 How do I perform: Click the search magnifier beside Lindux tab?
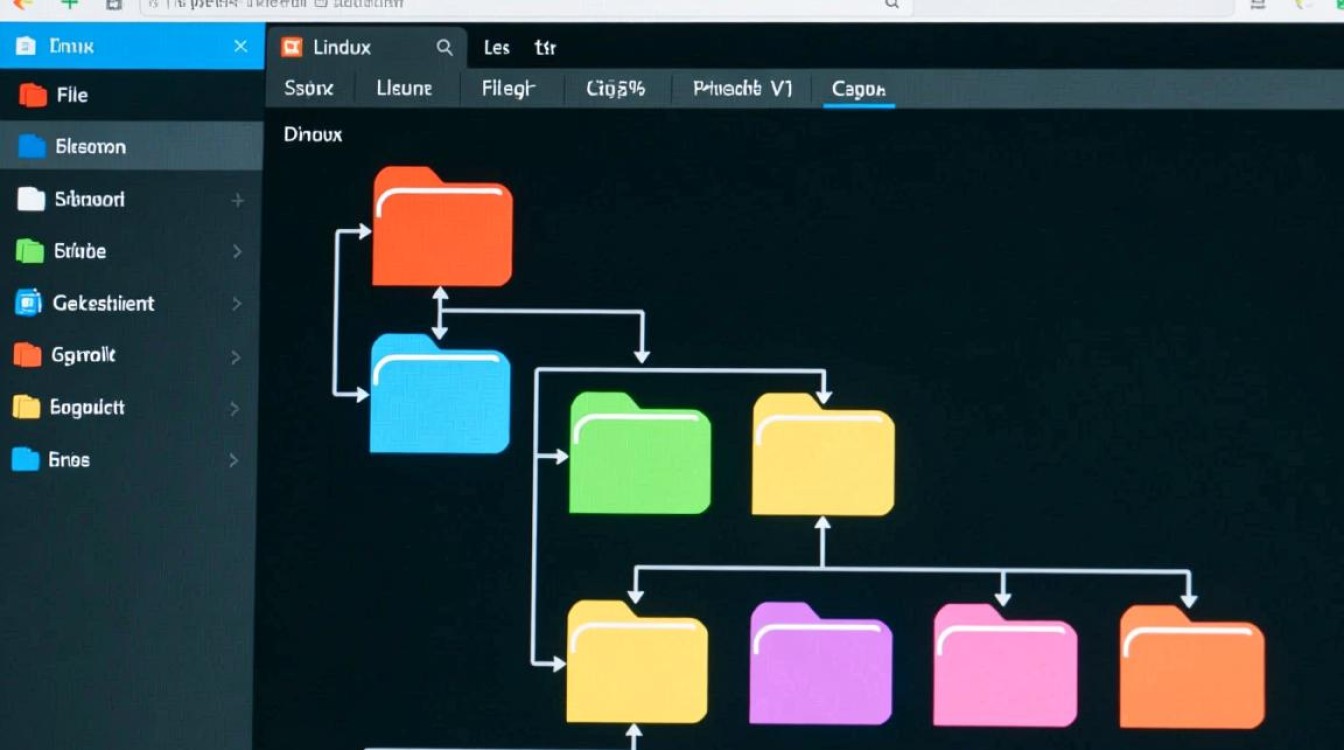(x=445, y=47)
